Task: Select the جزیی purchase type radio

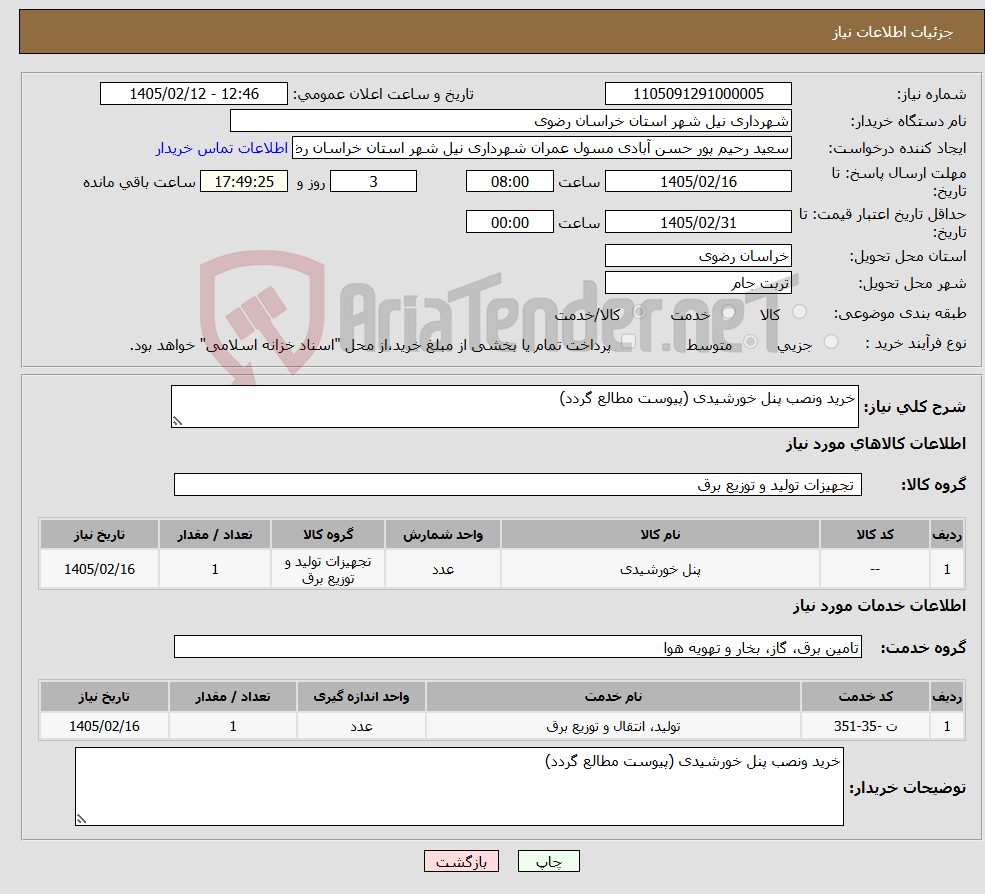Action: pos(831,342)
